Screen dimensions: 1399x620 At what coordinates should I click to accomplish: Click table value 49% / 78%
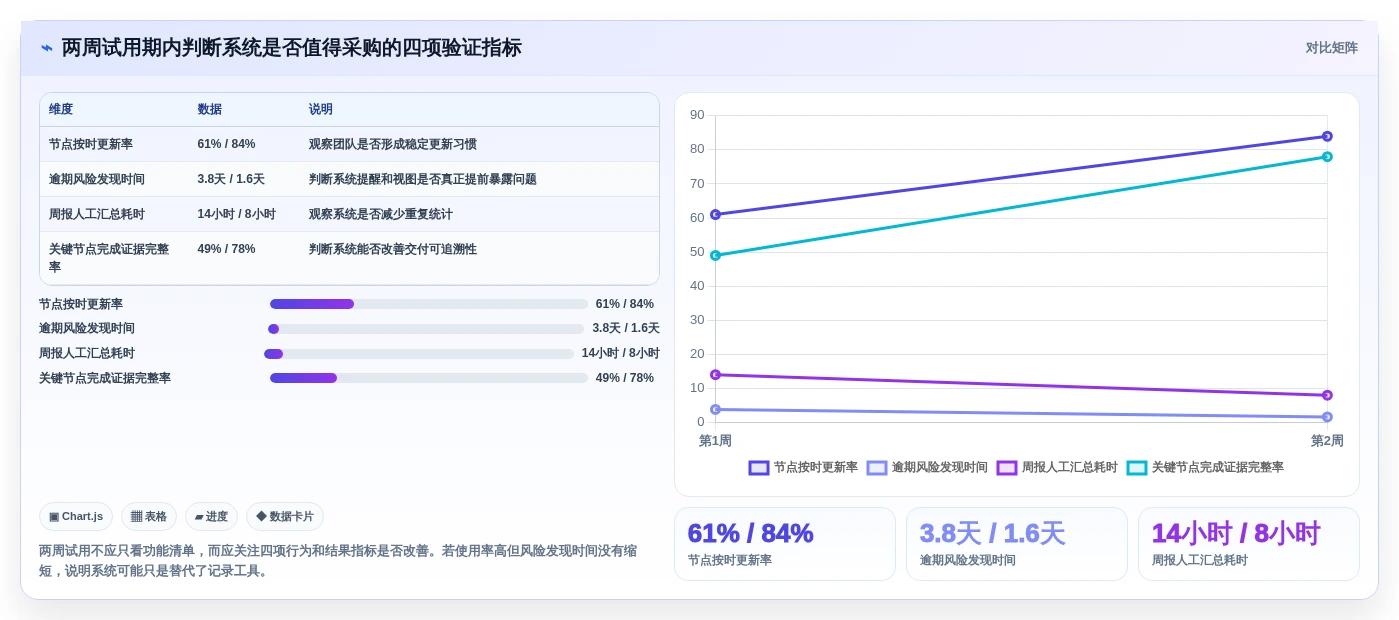tap(226, 249)
